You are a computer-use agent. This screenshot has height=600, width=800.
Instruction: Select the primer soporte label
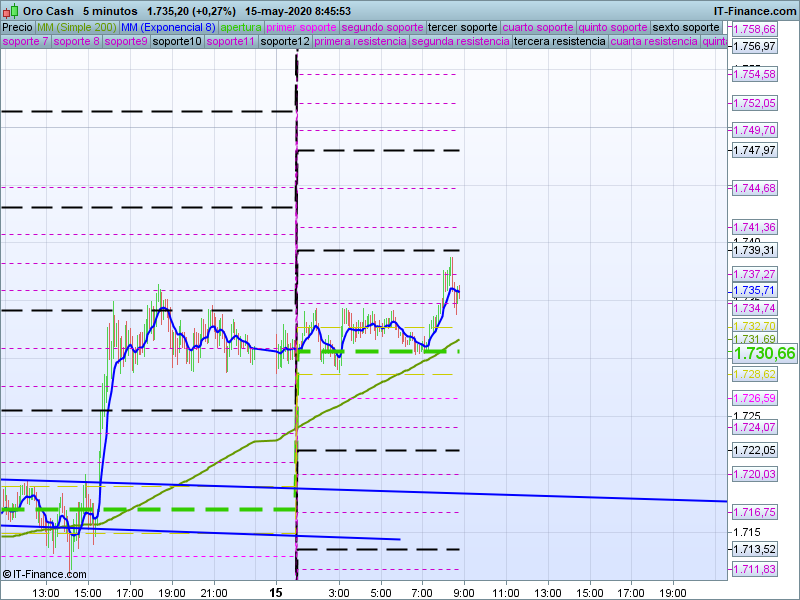click(302, 27)
